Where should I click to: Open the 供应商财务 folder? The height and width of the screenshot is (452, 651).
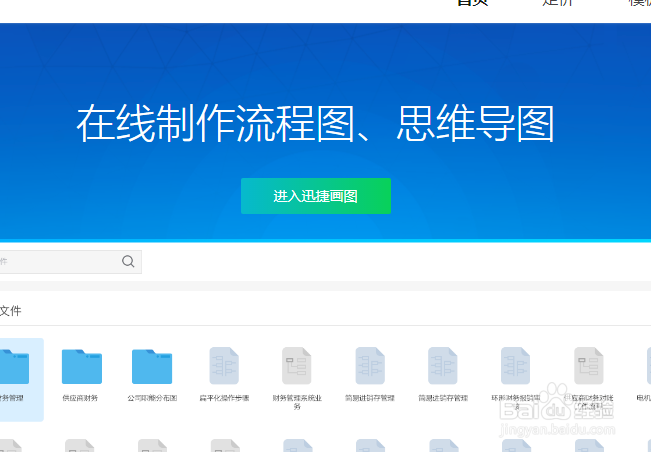[81, 375]
